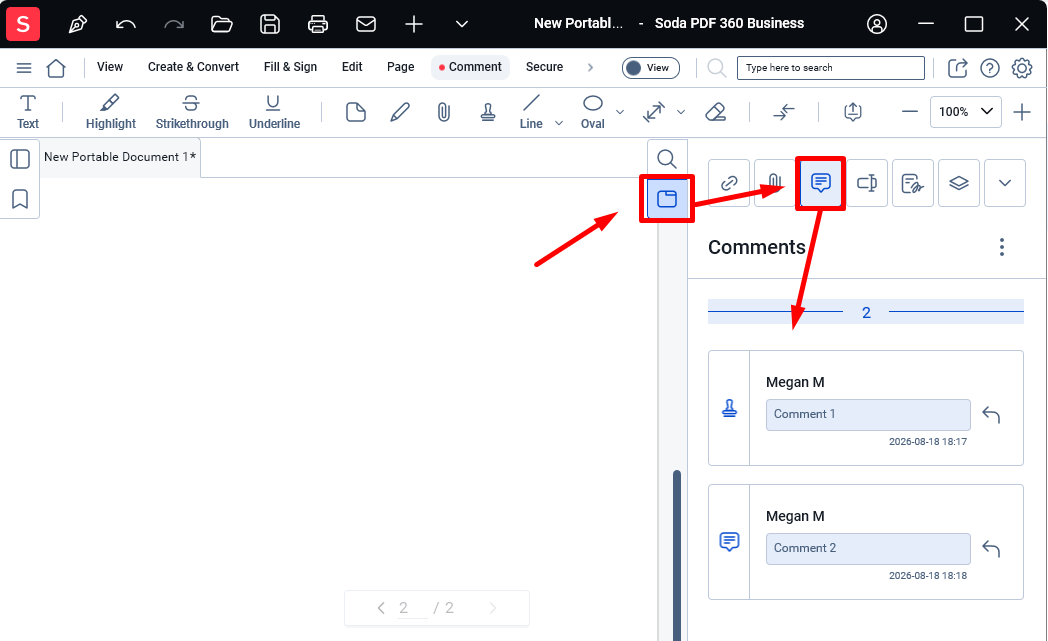Expand the Oval shapes dropdown
The height and width of the screenshot is (641, 1048).
point(620,112)
